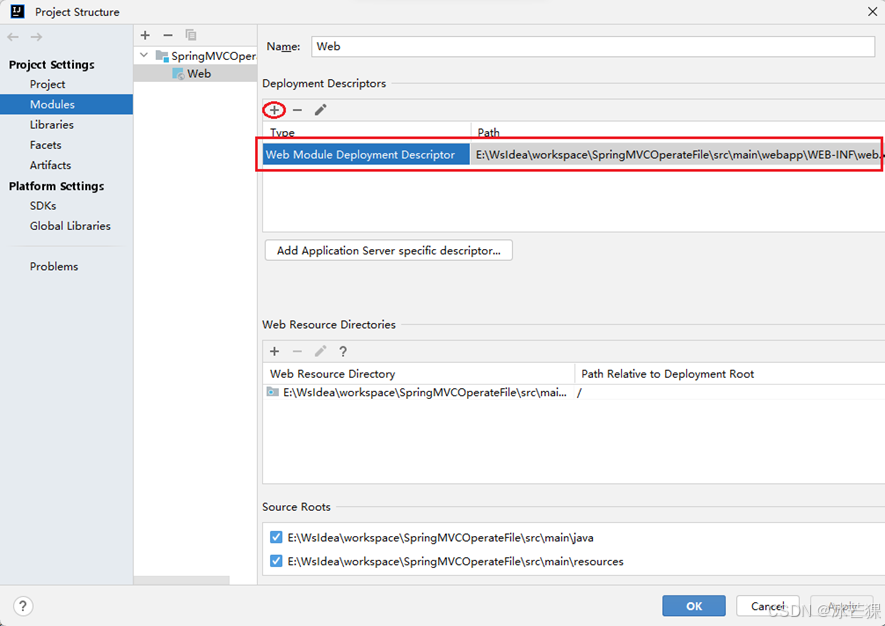Open the Problems section

pos(54,266)
